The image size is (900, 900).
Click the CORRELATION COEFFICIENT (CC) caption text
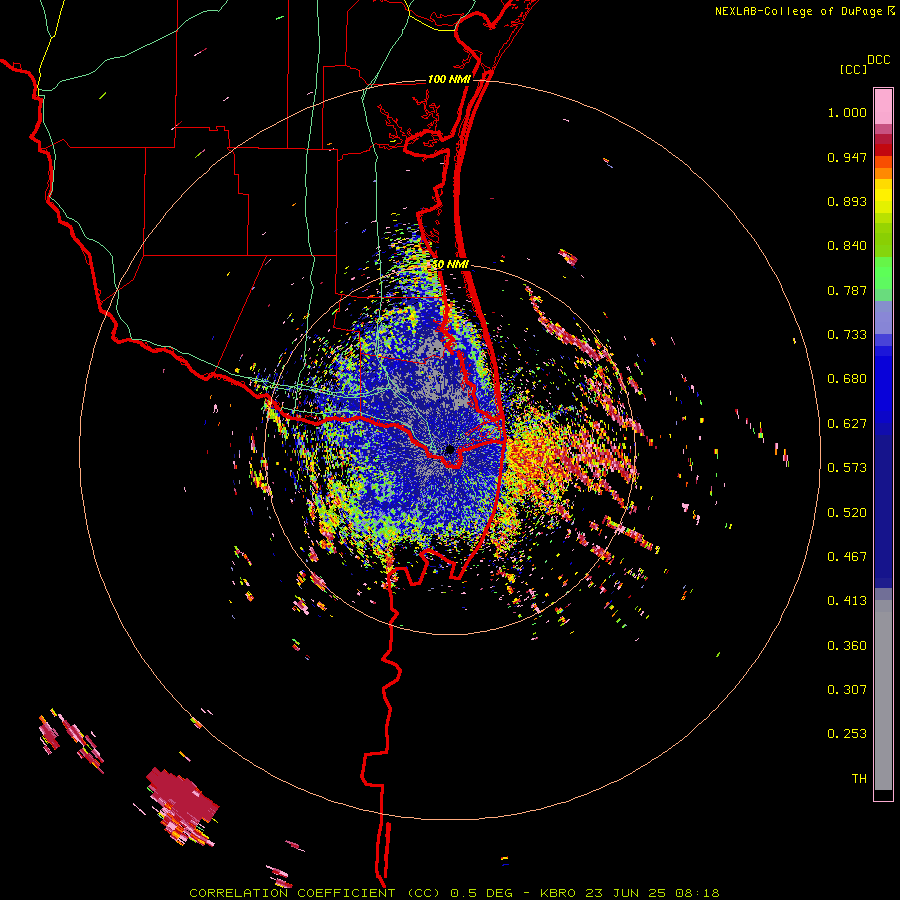[315, 893]
